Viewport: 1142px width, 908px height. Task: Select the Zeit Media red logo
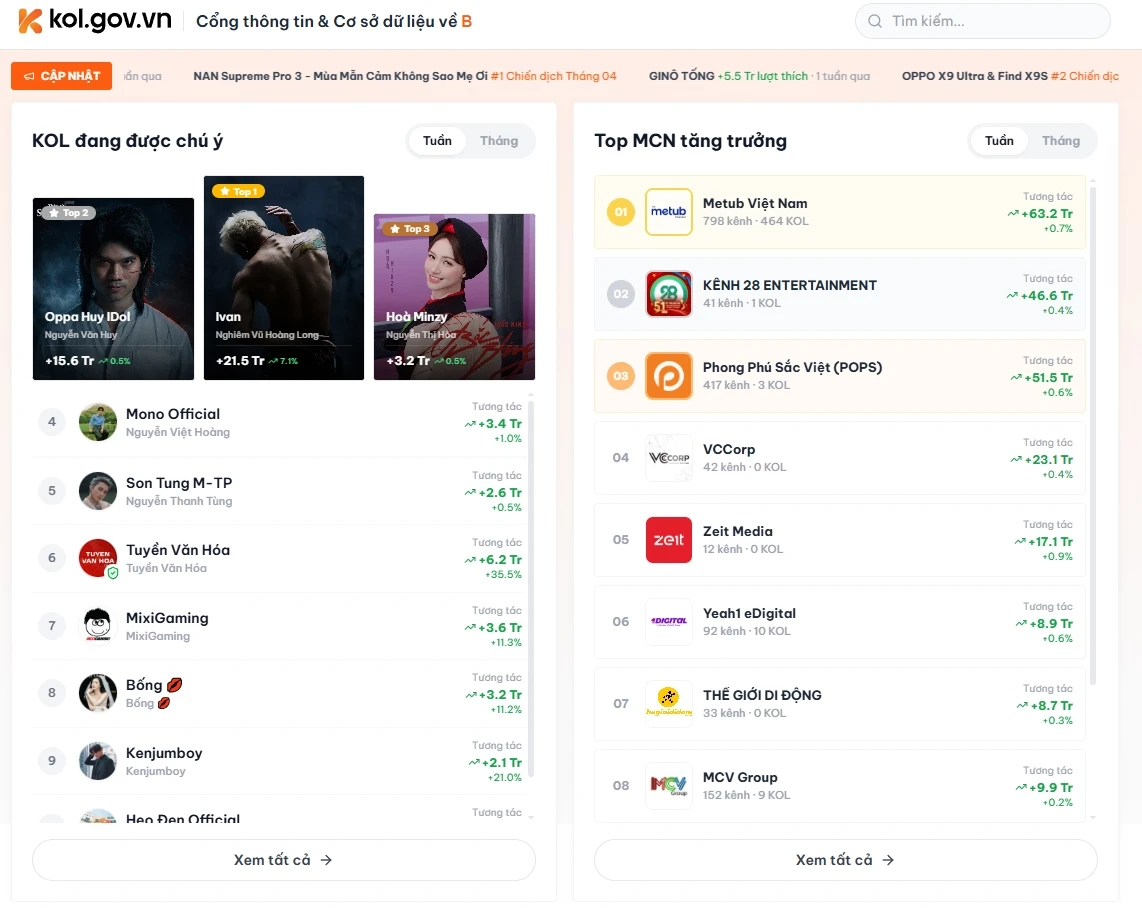click(x=669, y=540)
